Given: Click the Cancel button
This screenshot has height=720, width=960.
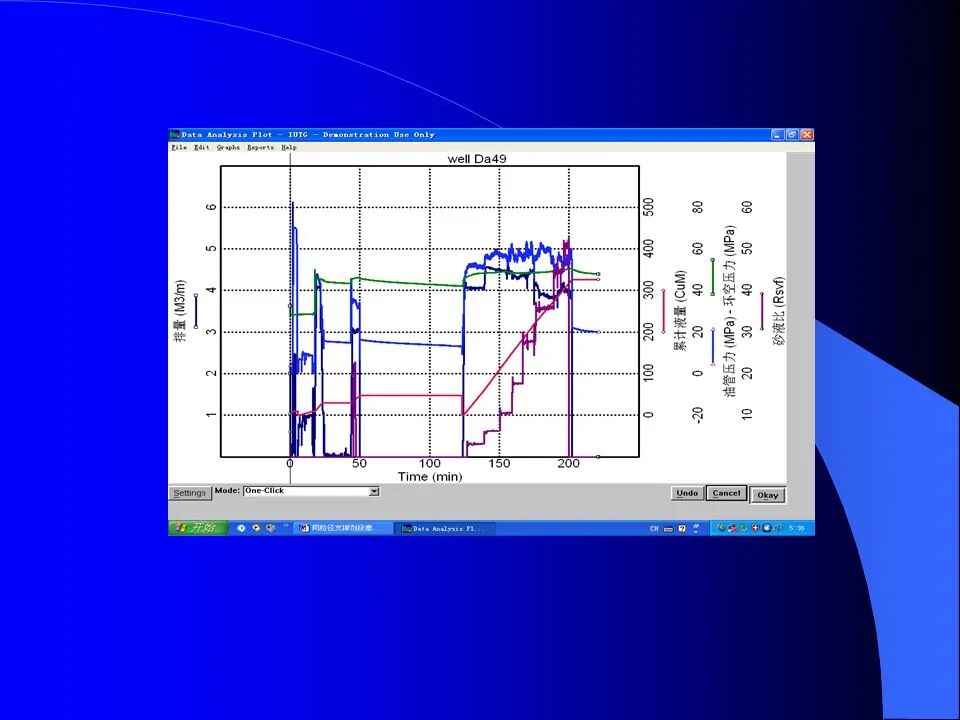Looking at the screenshot, I should pos(726,493).
